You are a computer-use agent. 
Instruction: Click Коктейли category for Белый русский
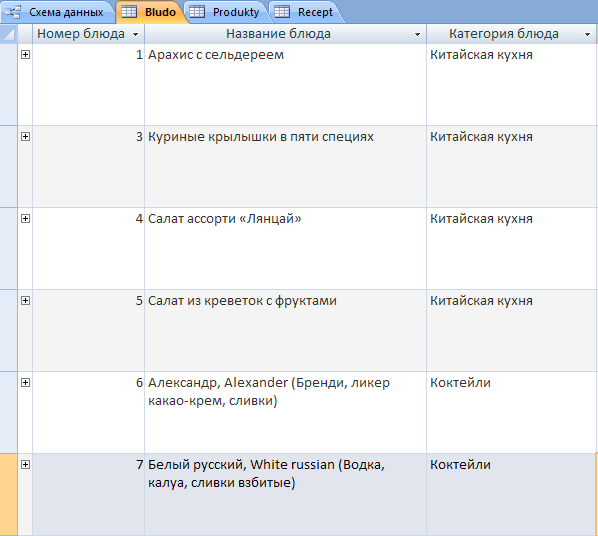(x=512, y=495)
